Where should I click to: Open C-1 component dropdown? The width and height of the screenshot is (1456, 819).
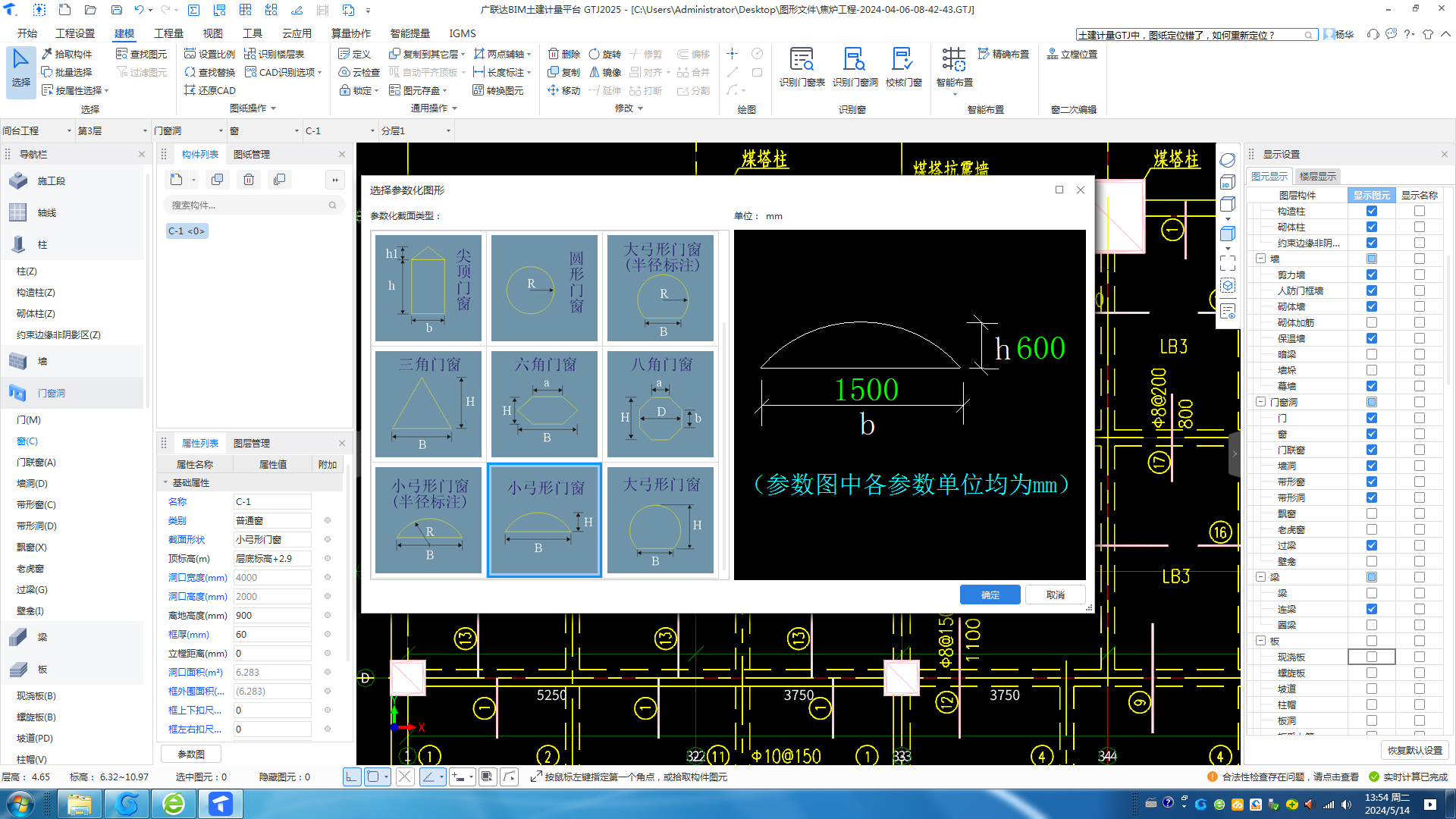[340, 131]
